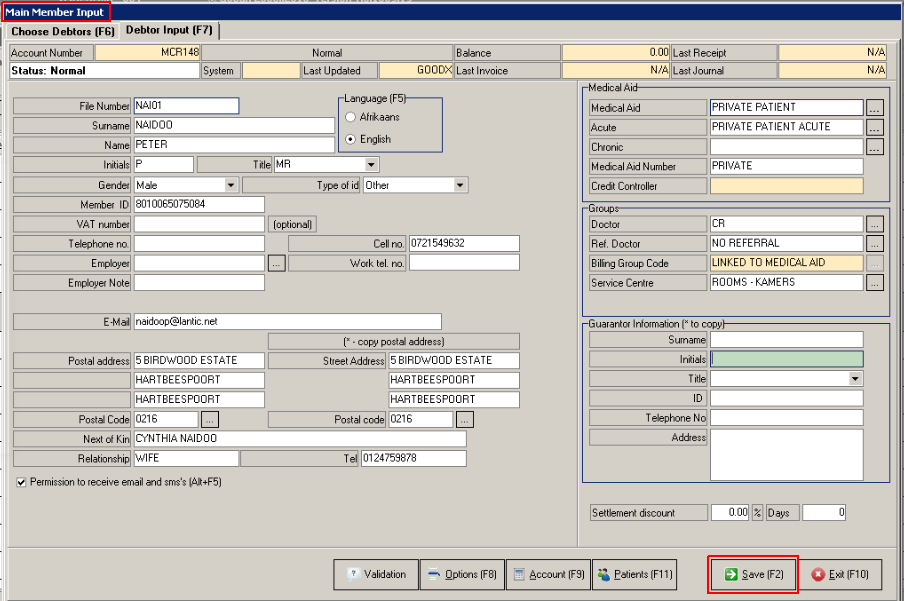The image size is (904, 601).
Task: Switch to Choose Debtors (F6) tab
Action: pos(61,31)
